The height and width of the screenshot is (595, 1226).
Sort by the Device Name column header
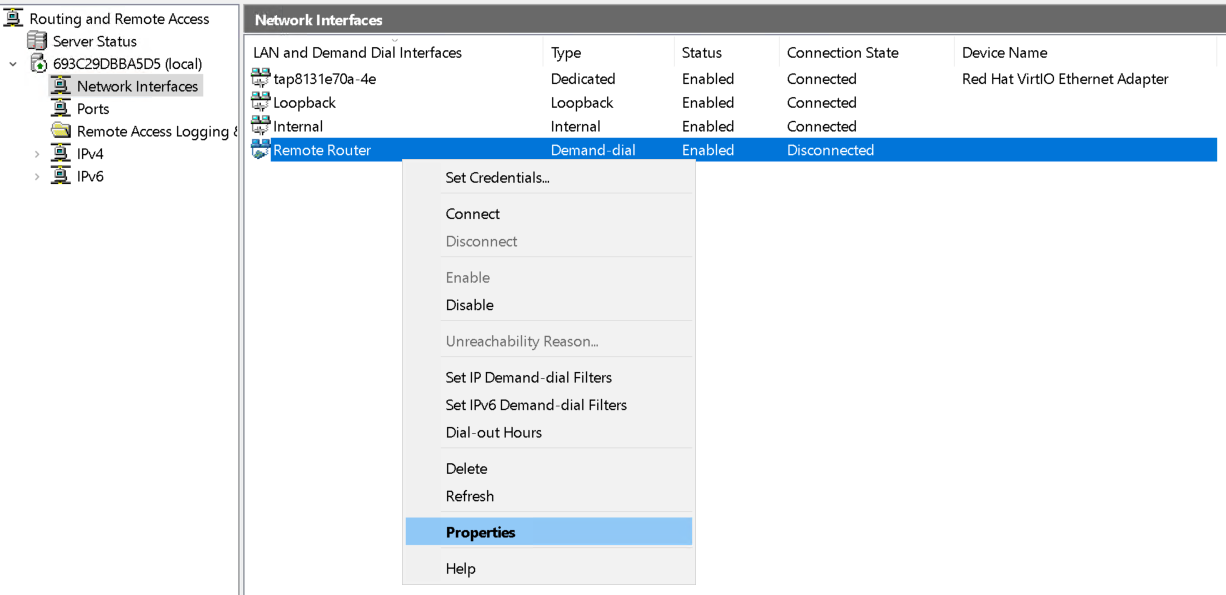pyautogui.click(x=1004, y=53)
